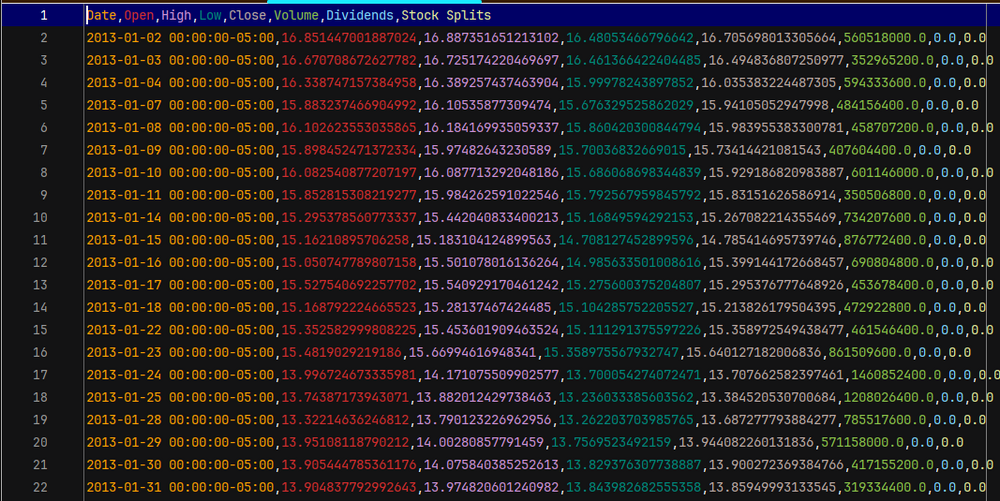Click Open value 15.883237466904992
1000x501 pixels.
tap(349, 105)
